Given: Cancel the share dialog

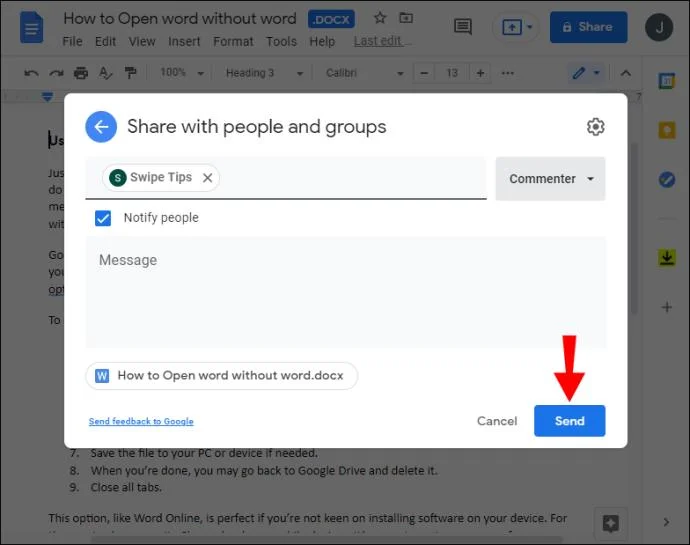Looking at the screenshot, I should point(497,421).
